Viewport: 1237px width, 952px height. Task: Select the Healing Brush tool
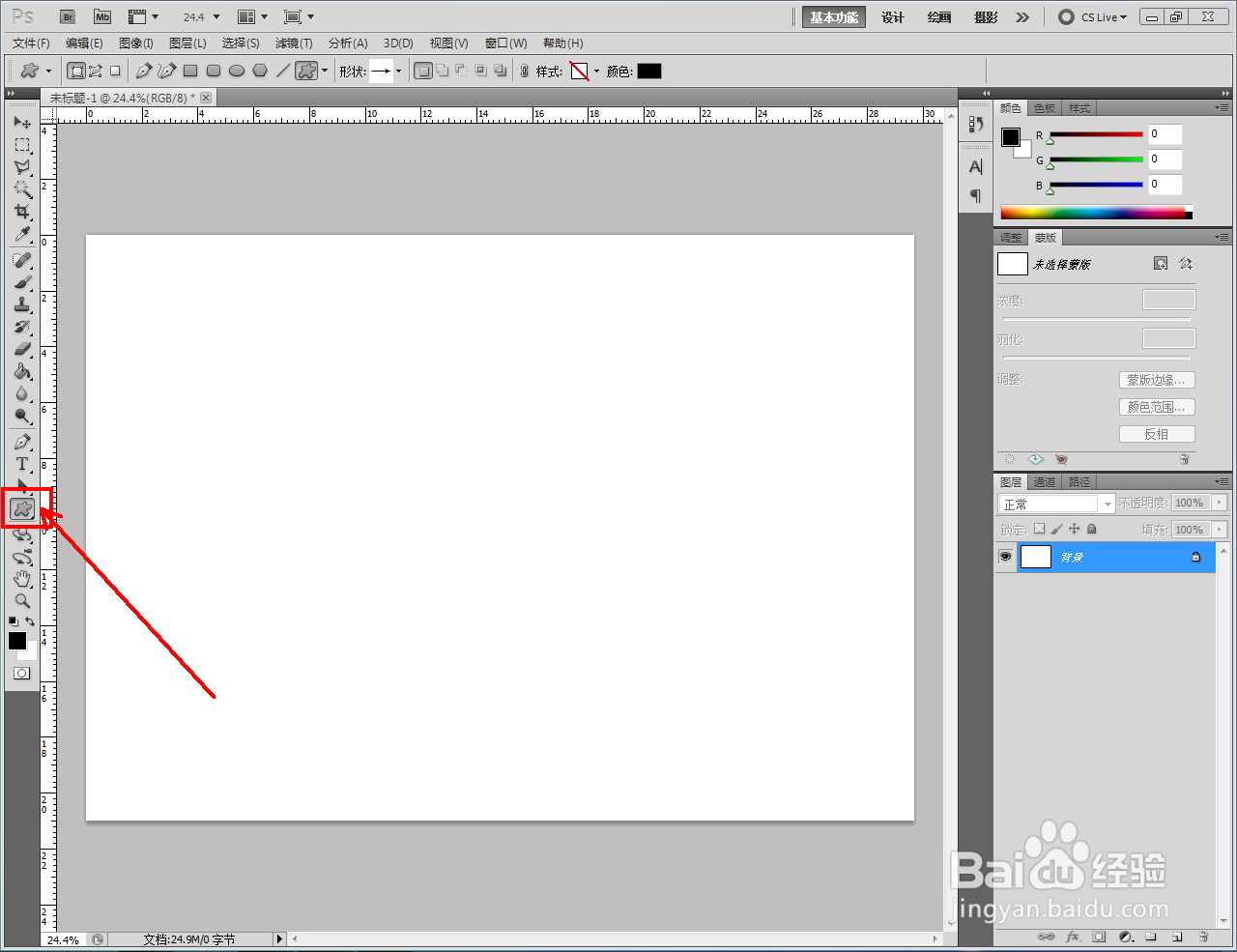[x=22, y=260]
